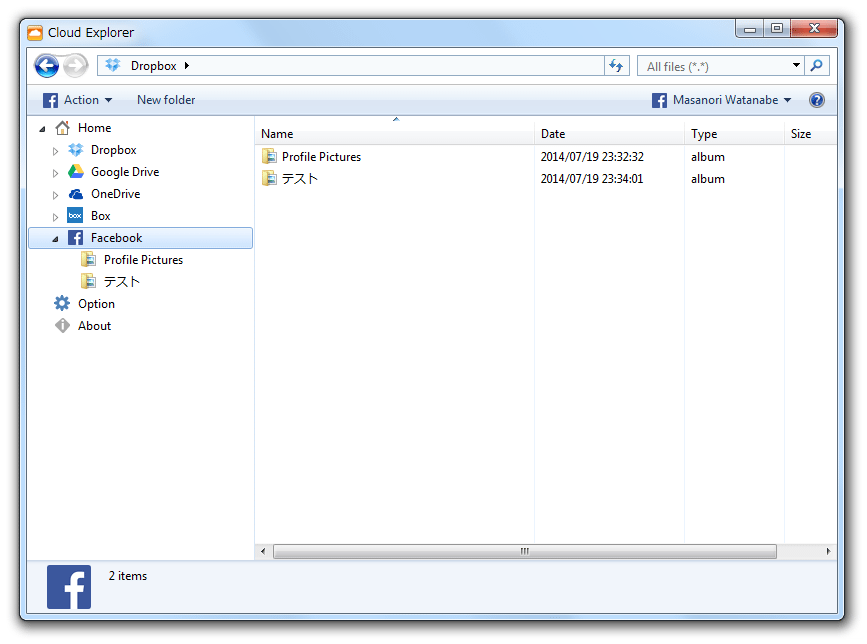
Task: Click the New folder button
Action: point(166,100)
